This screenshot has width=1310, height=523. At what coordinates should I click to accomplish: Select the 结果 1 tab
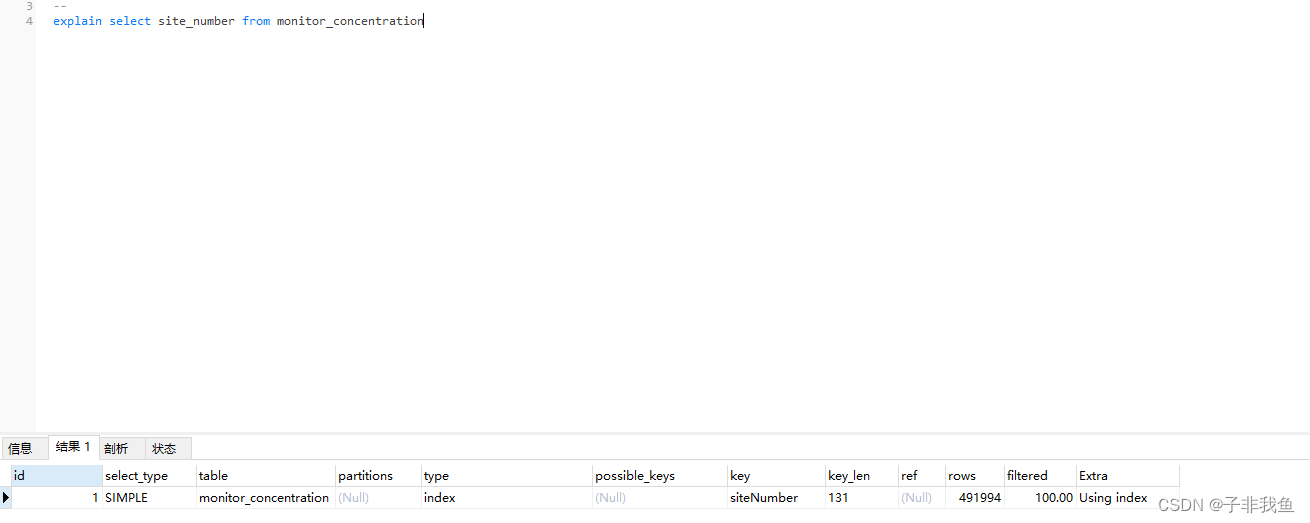click(x=73, y=447)
